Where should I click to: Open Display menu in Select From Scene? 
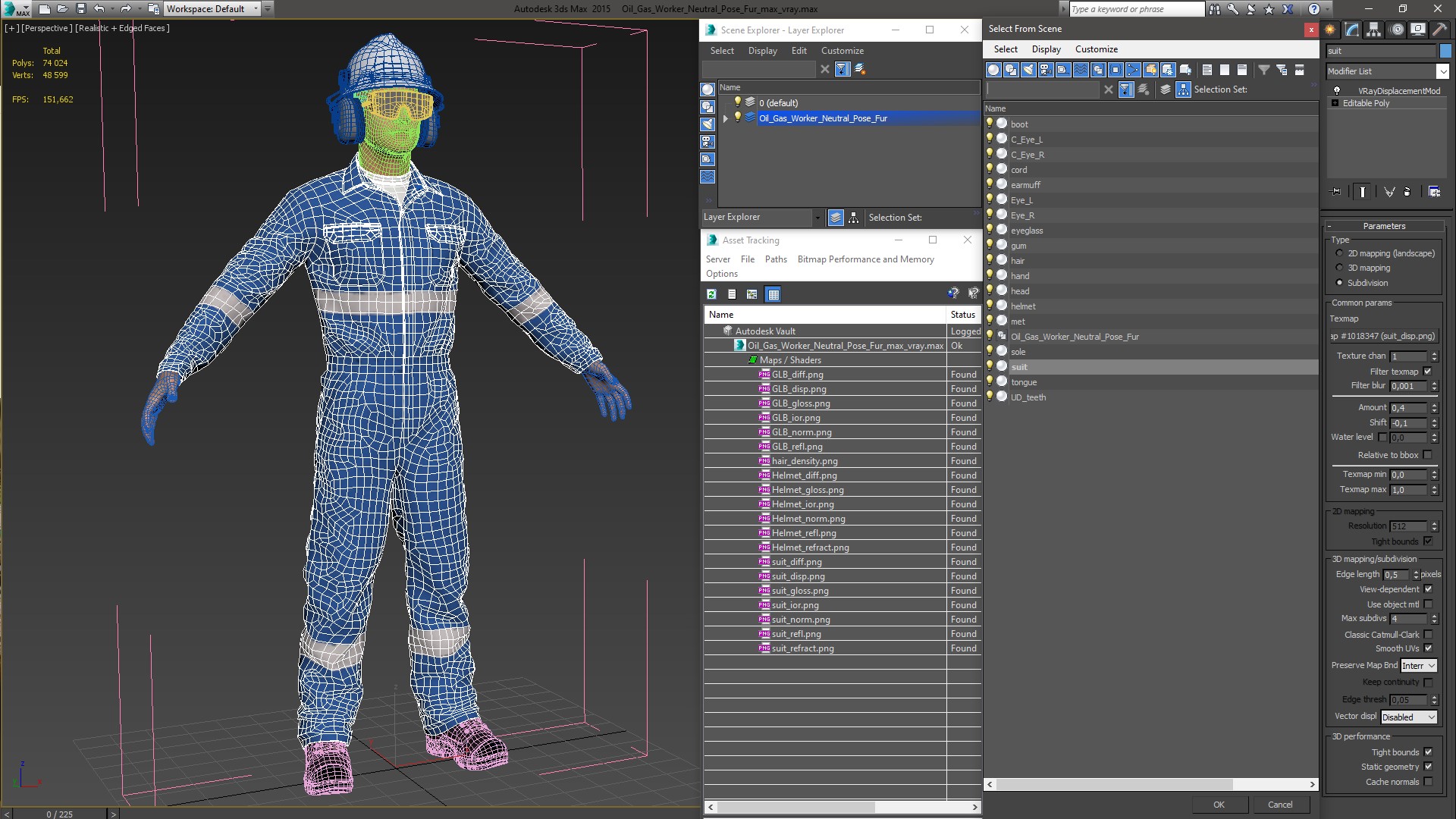click(1046, 49)
